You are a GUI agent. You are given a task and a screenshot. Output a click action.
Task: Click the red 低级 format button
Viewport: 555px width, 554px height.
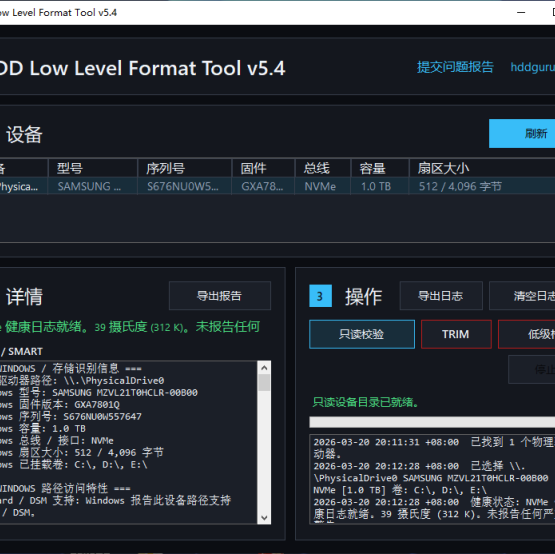point(526,334)
